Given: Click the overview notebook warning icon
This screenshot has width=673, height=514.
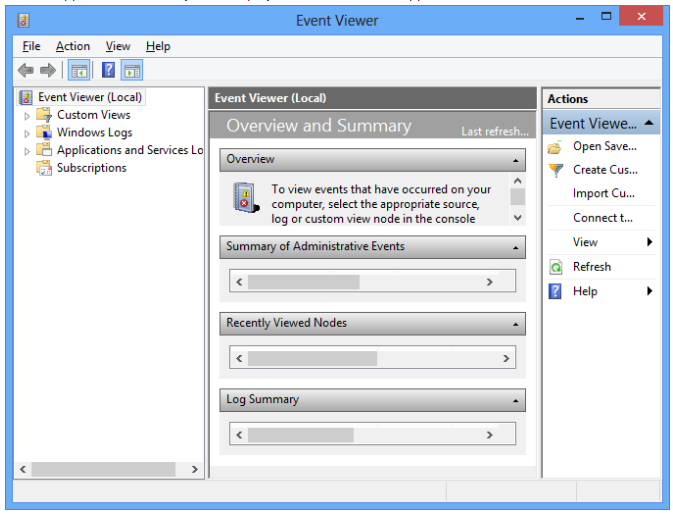Looking at the screenshot, I should point(246,197).
